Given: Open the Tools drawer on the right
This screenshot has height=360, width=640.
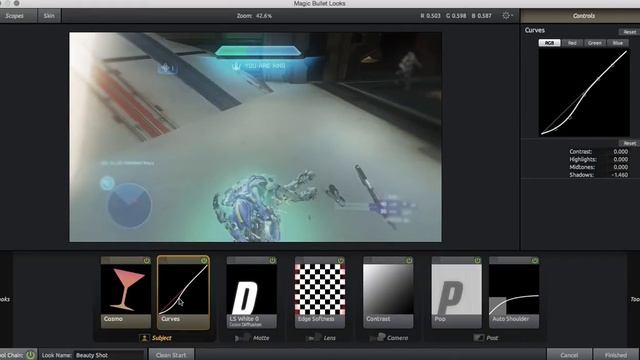Looking at the screenshot, I should pos(634,299).
